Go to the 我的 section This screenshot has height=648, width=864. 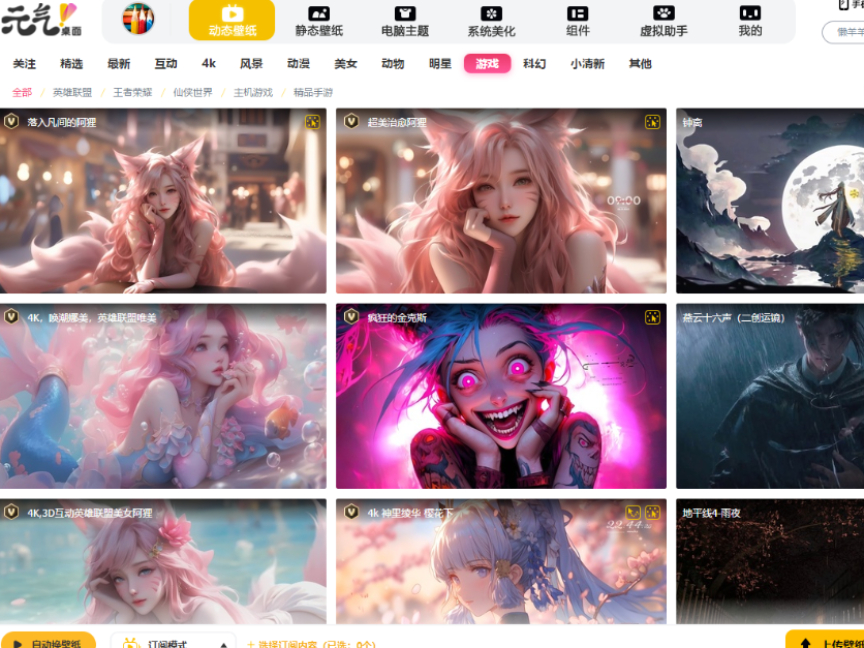750,21
